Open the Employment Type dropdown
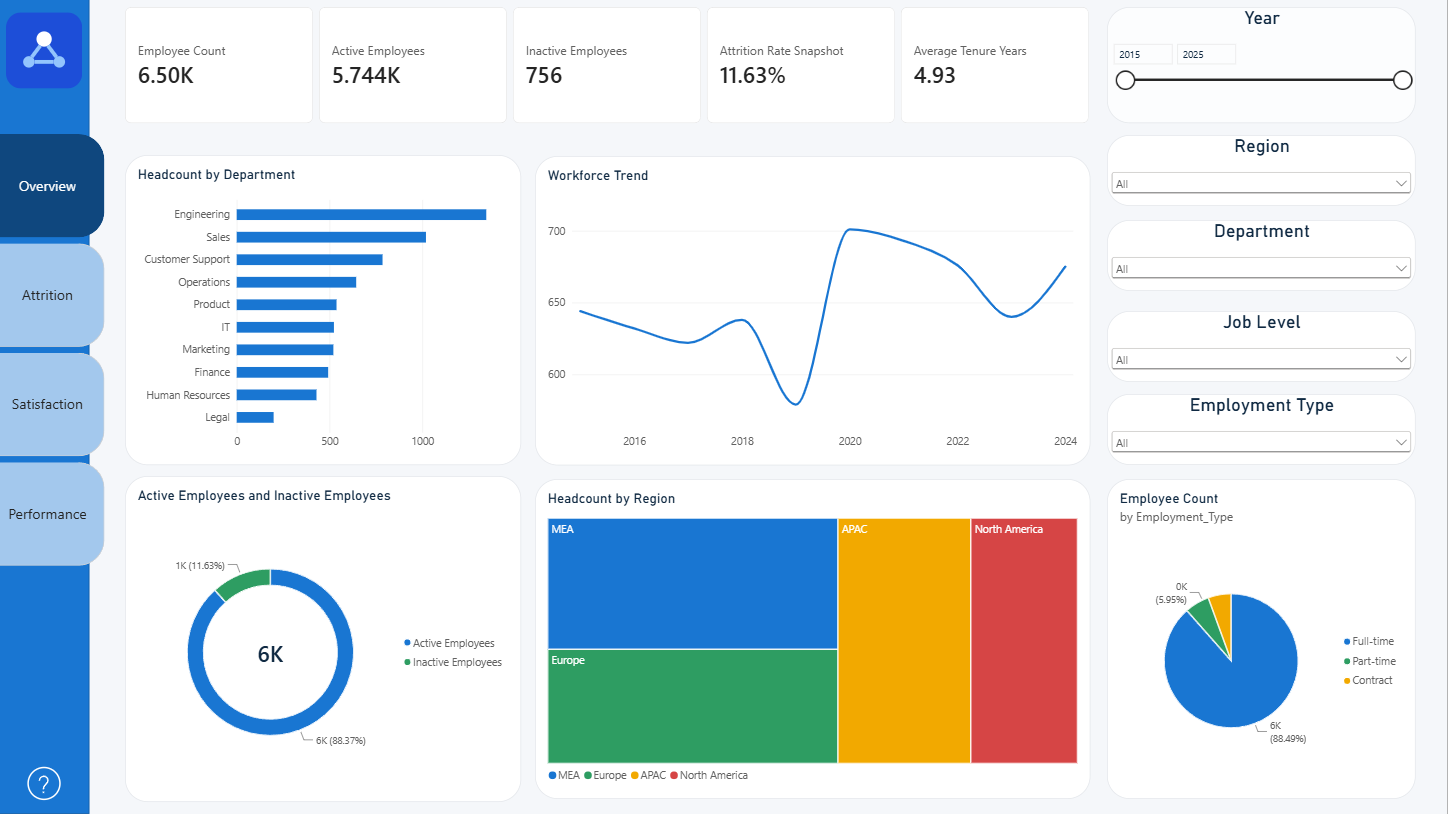 [x=1261, y=442]
